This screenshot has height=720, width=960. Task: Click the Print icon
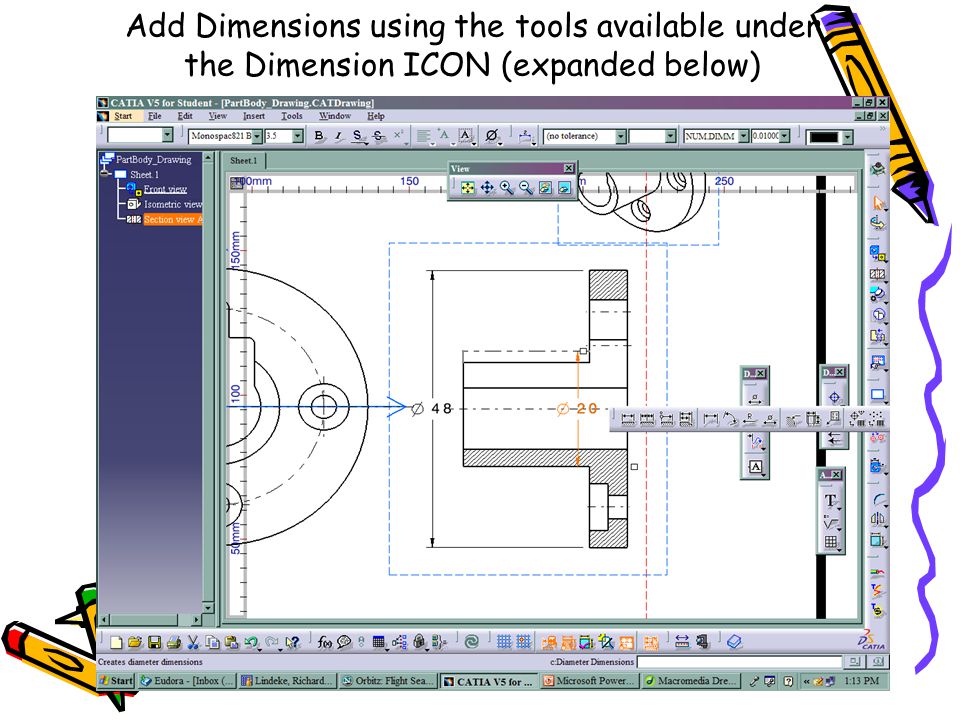[174, 642]
